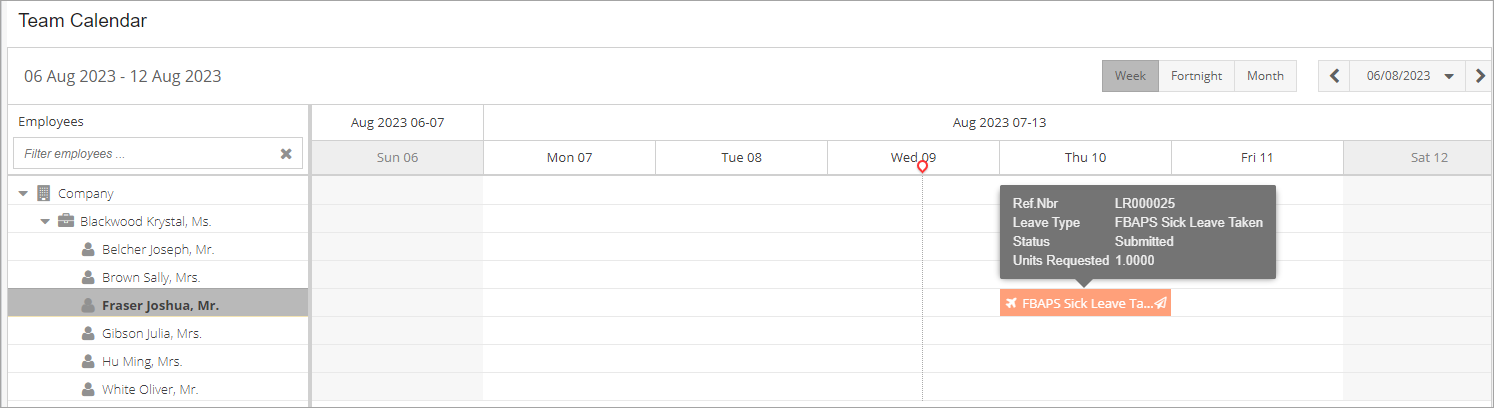Go to next week with right arrow
Image resolution: width=1494 pixels, height=408 pixels.
(1480, 76)
